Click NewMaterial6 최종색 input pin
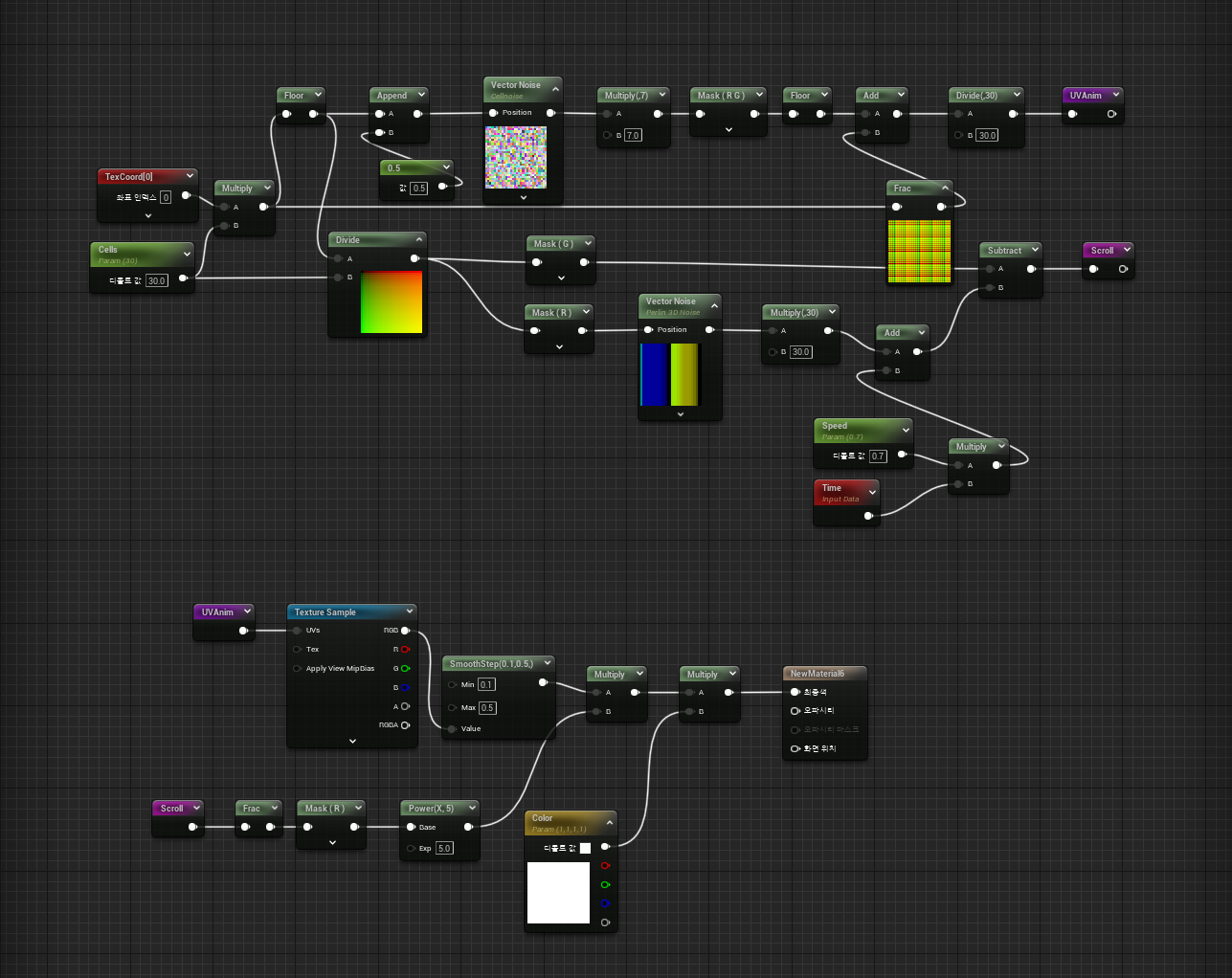The image size is (1232, 978). (795, 692)
